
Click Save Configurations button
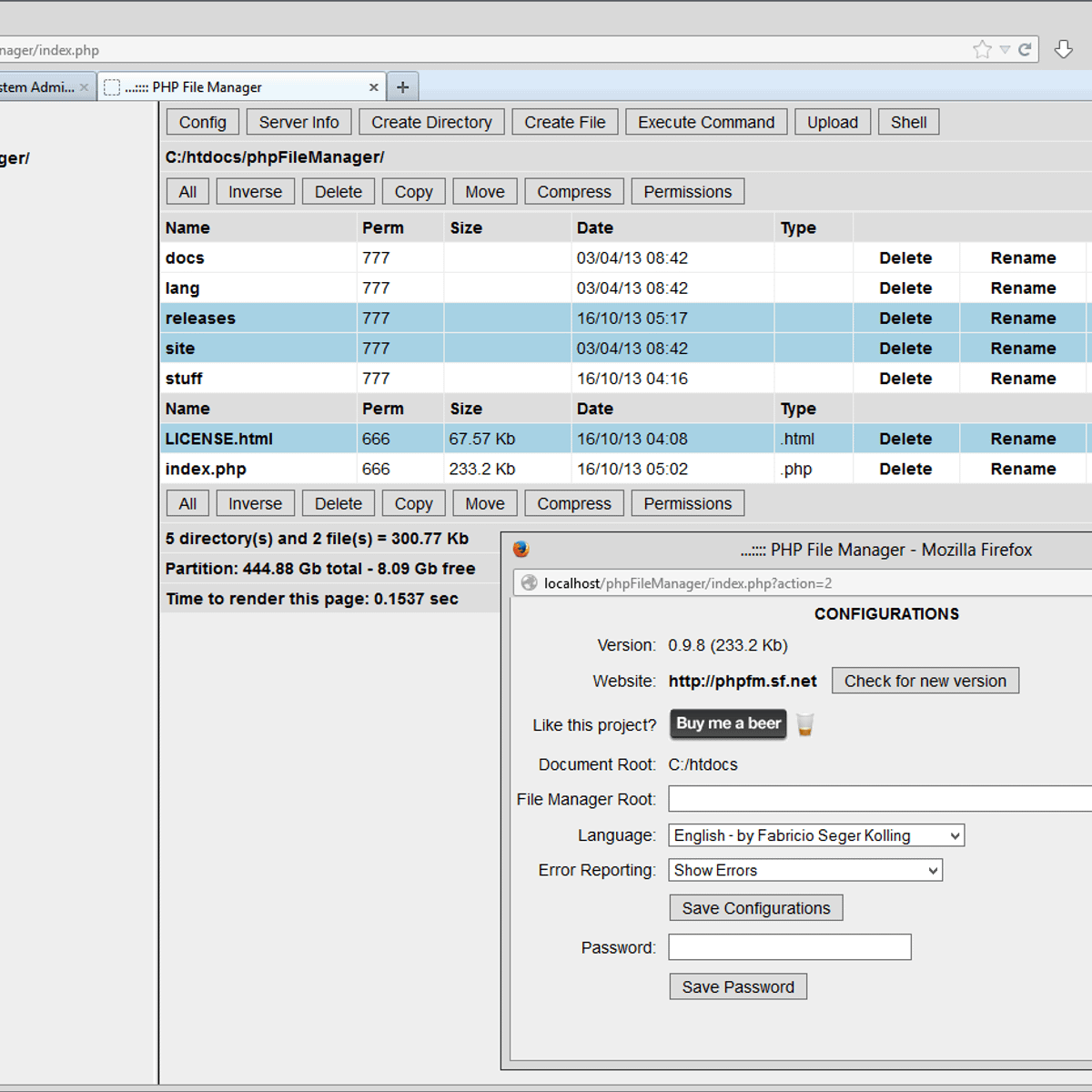point(756,908)
